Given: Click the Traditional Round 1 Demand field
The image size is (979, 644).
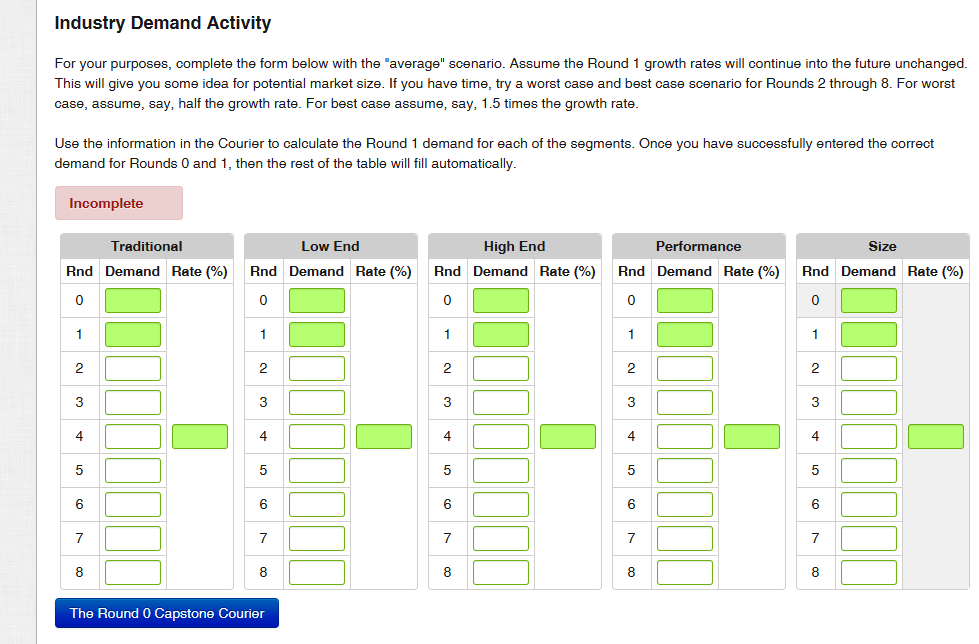Looking at the screenshot, I should coord(132,334).
